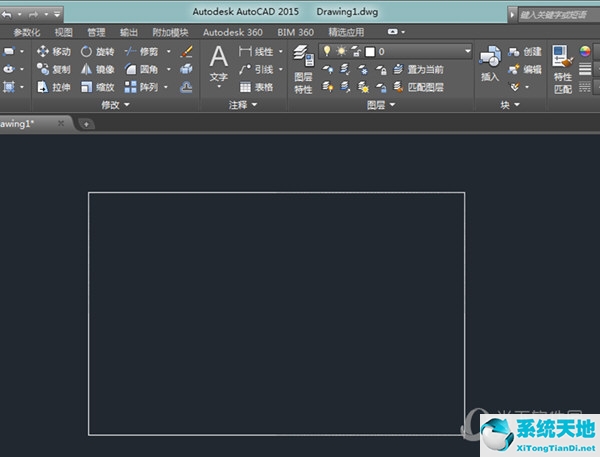Toggle the layer on/off lightbulb icon
Screen dimensions: 600x457
[326, 50]
